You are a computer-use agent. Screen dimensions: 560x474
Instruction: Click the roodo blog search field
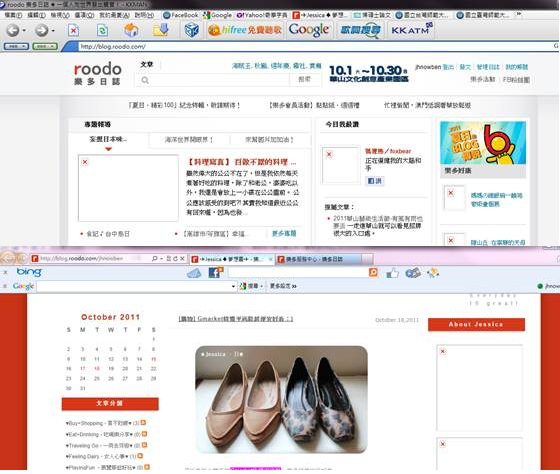214,80
